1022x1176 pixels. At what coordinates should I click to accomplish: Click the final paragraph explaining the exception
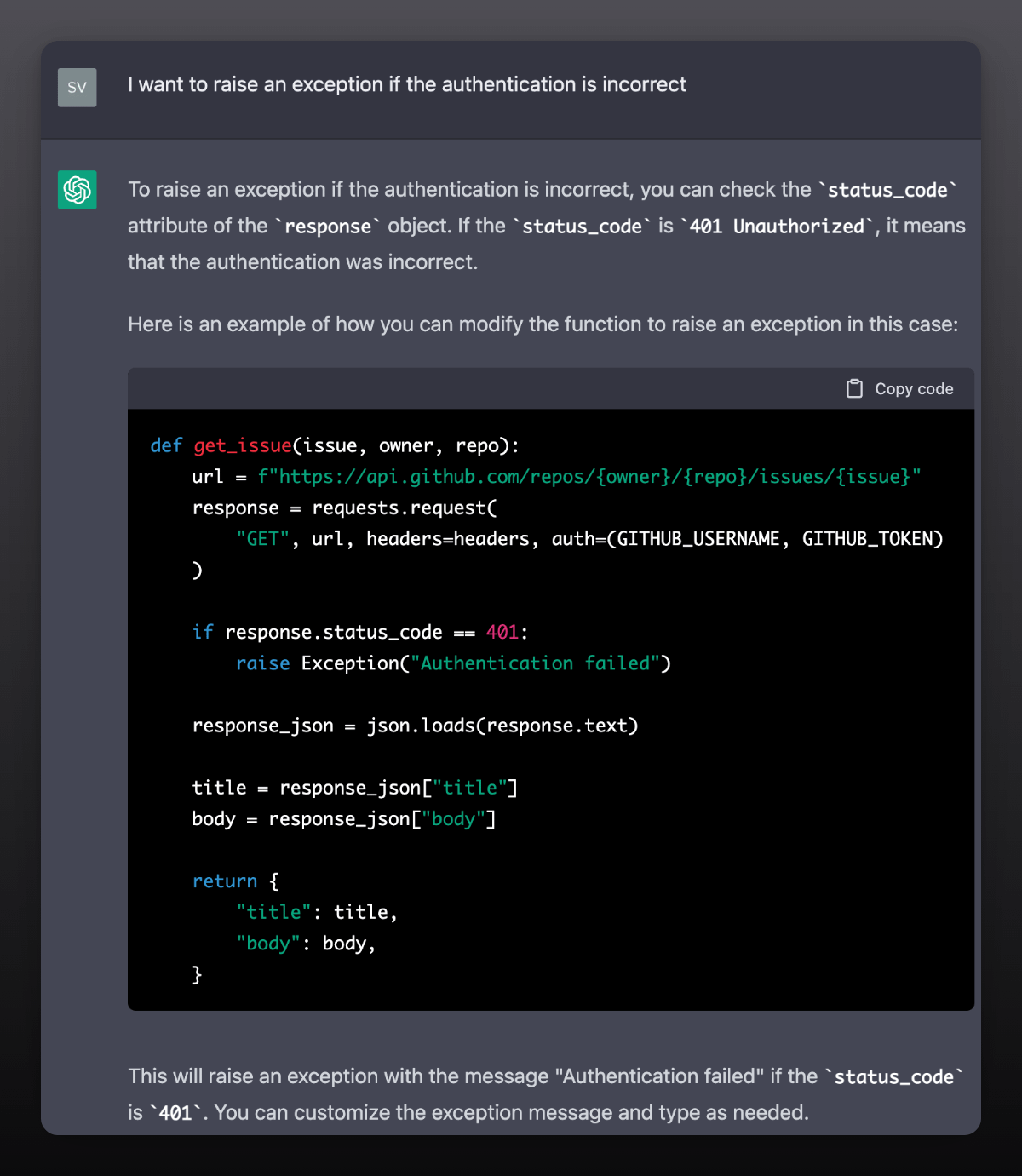(x=545, y=1093)
